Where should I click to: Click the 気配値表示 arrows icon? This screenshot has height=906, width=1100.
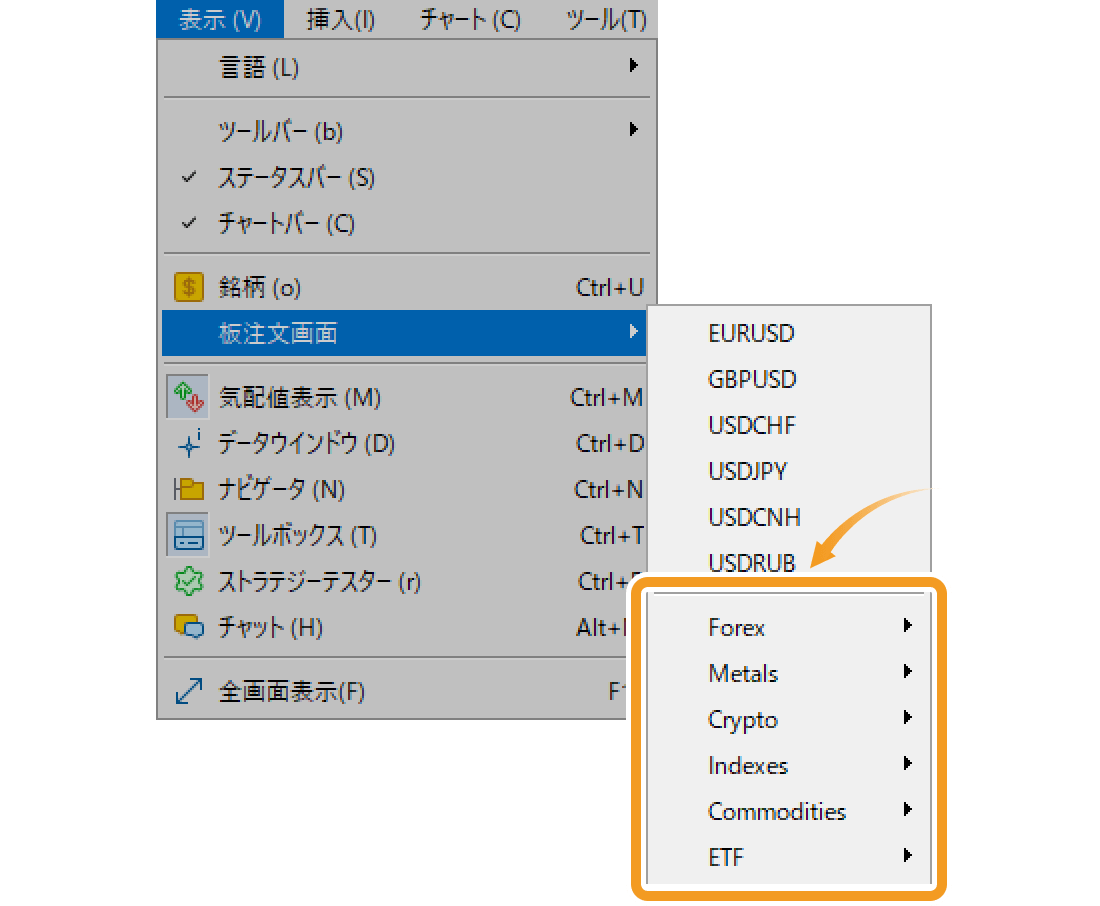tap(188, 397)
